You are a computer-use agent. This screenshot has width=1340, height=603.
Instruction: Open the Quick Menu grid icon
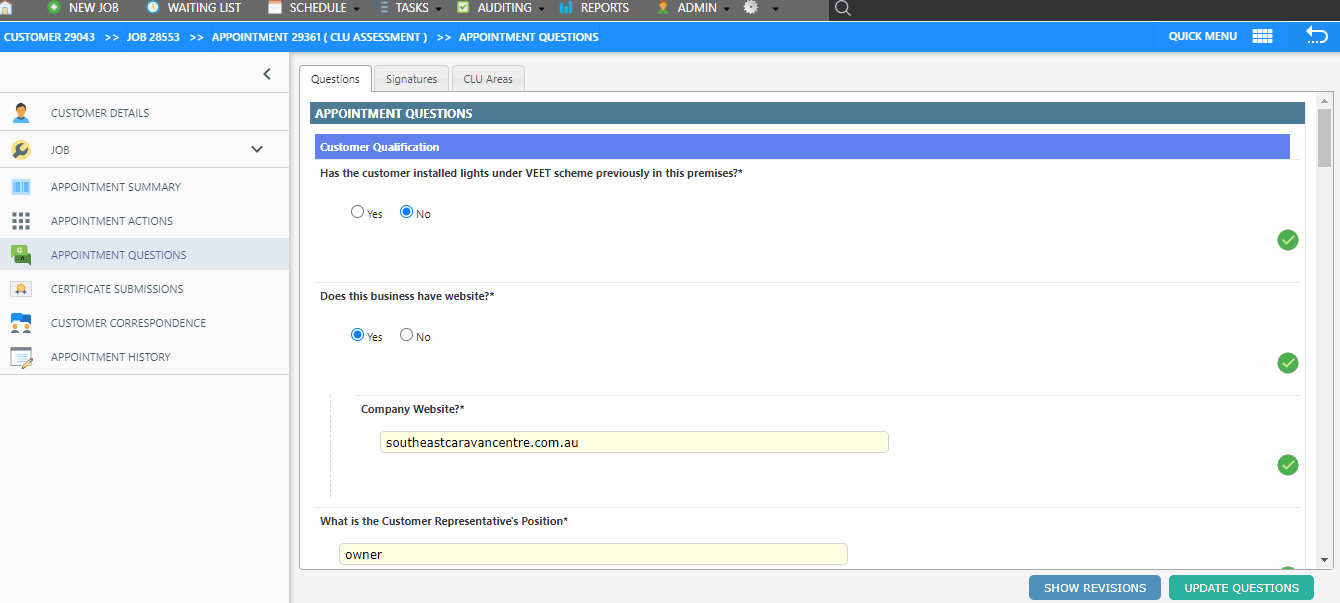point(1262,36)
